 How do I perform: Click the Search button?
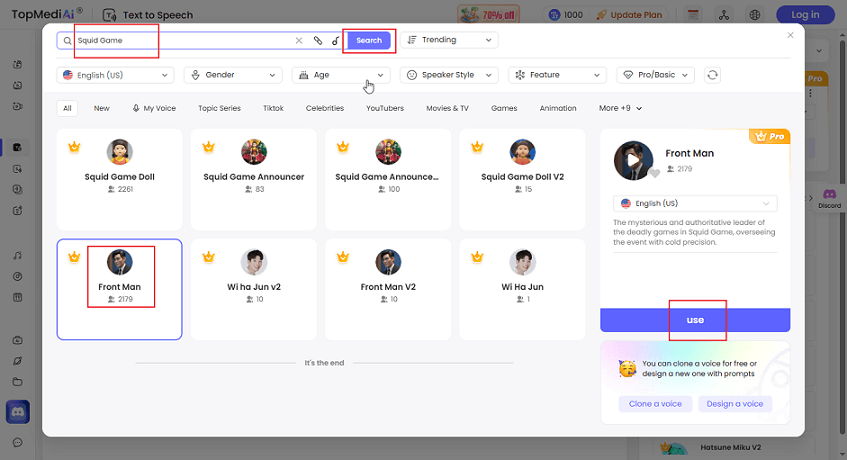click(x=369, y=40)
